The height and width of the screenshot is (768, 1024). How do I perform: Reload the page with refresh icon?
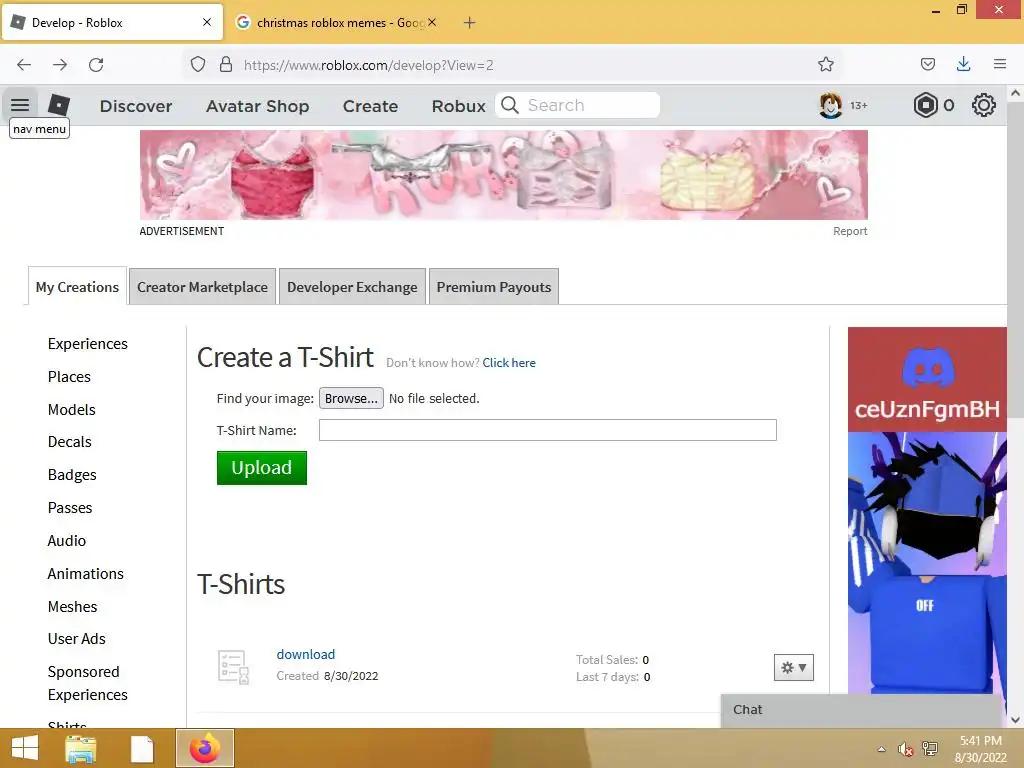click(96, 65)
